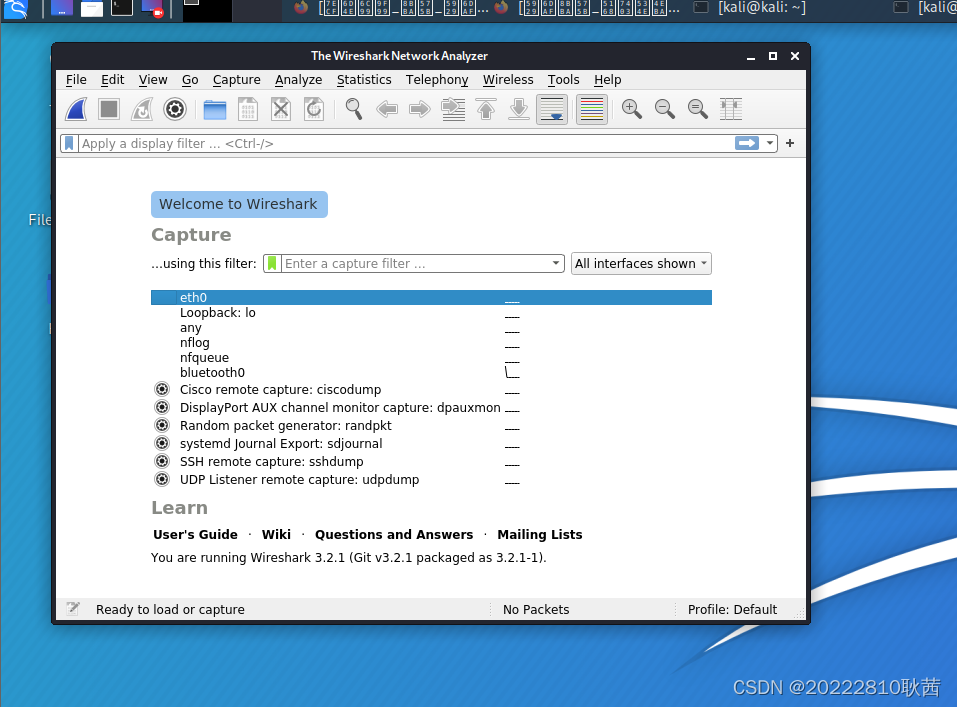Screen dimensions: 957x707
Task: Open the Help menu
Action: (x=607, y=80)
